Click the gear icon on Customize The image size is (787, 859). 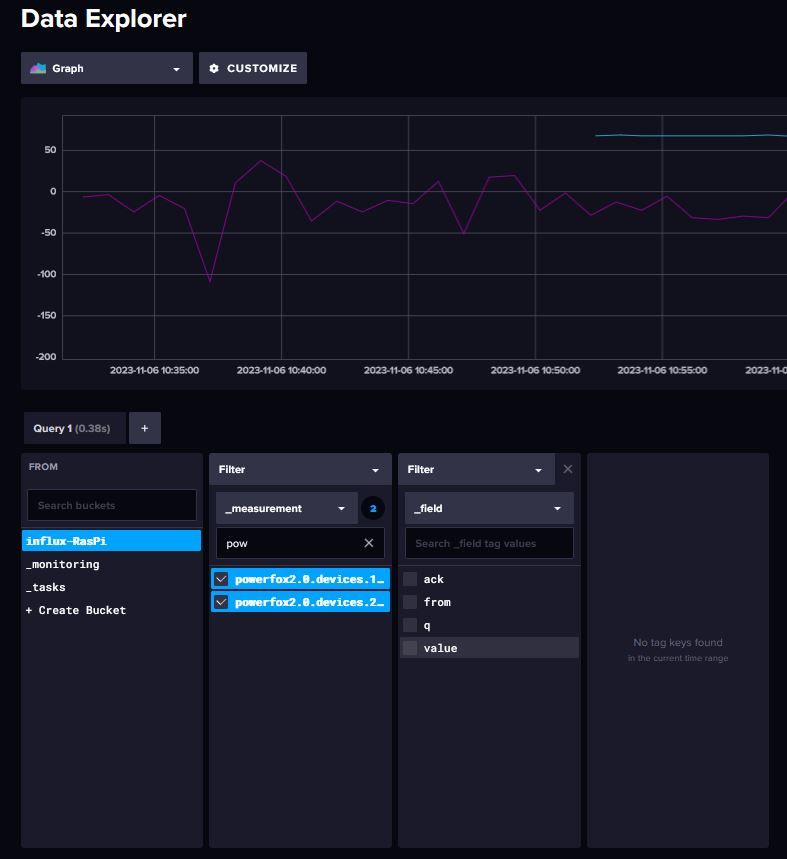(214, 69)
